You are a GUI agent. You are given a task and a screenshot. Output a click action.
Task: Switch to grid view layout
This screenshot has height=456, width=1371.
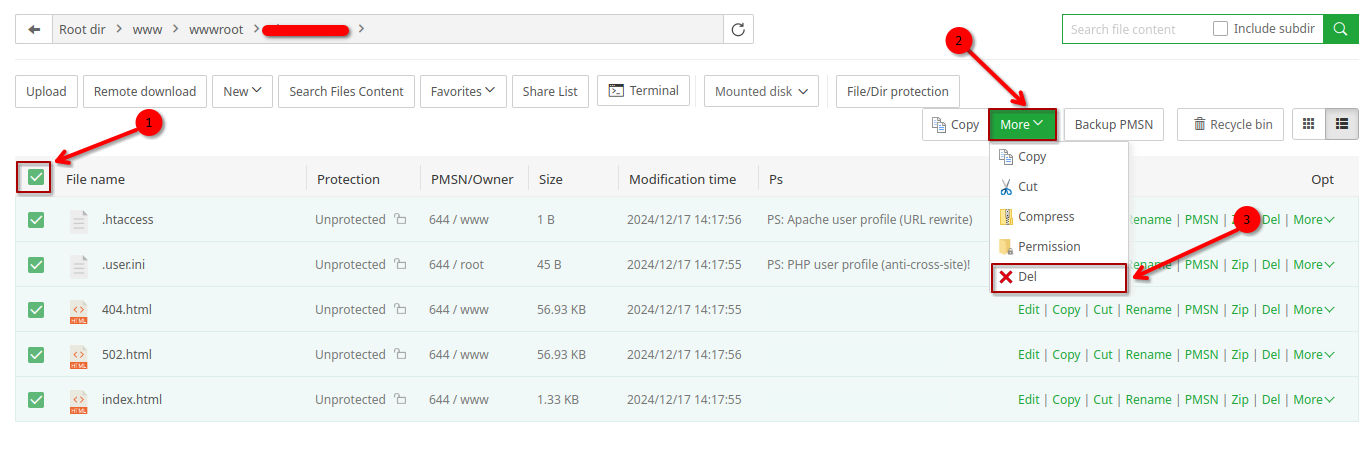[1308, 124]
